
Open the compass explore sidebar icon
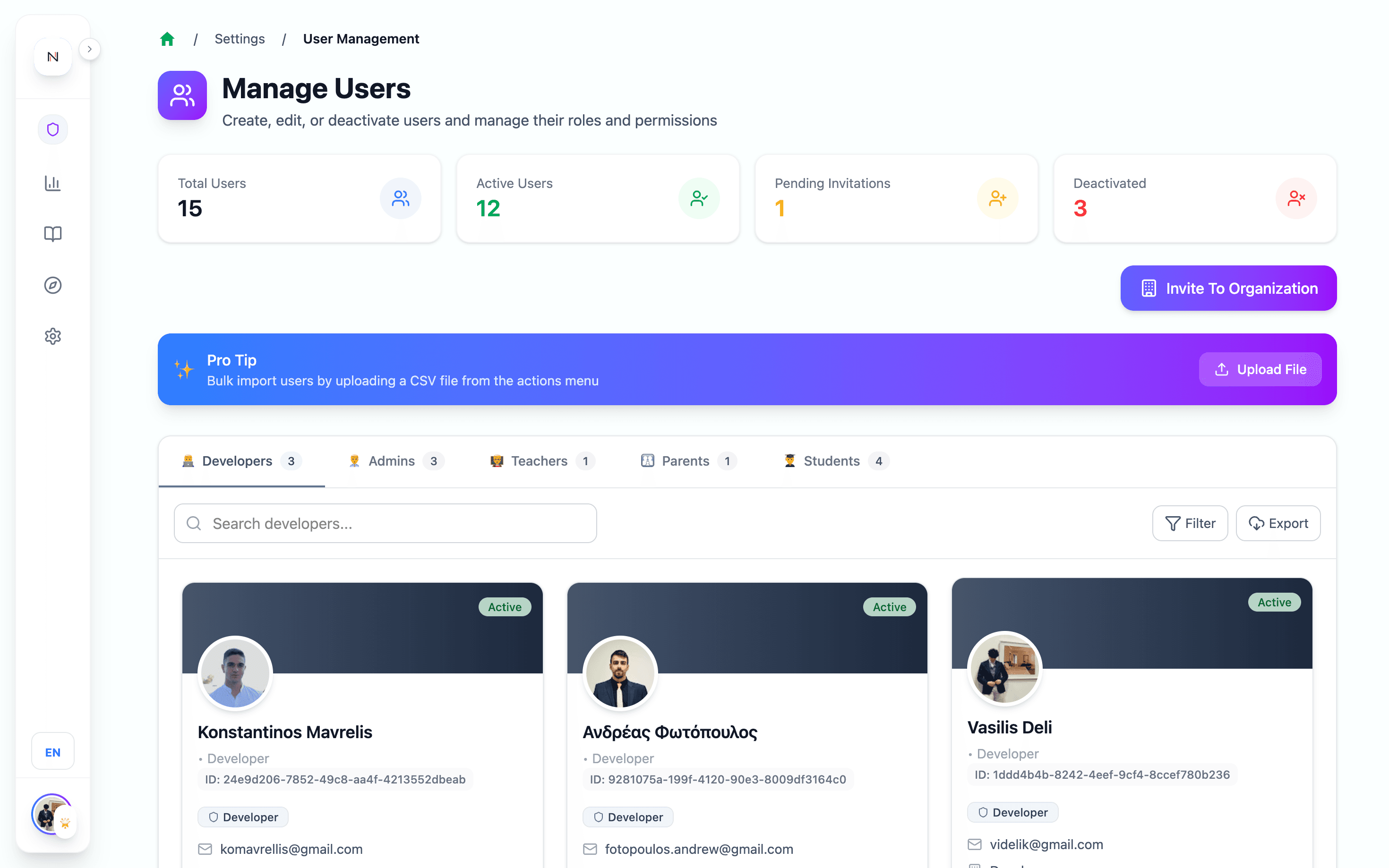[53, 285]
